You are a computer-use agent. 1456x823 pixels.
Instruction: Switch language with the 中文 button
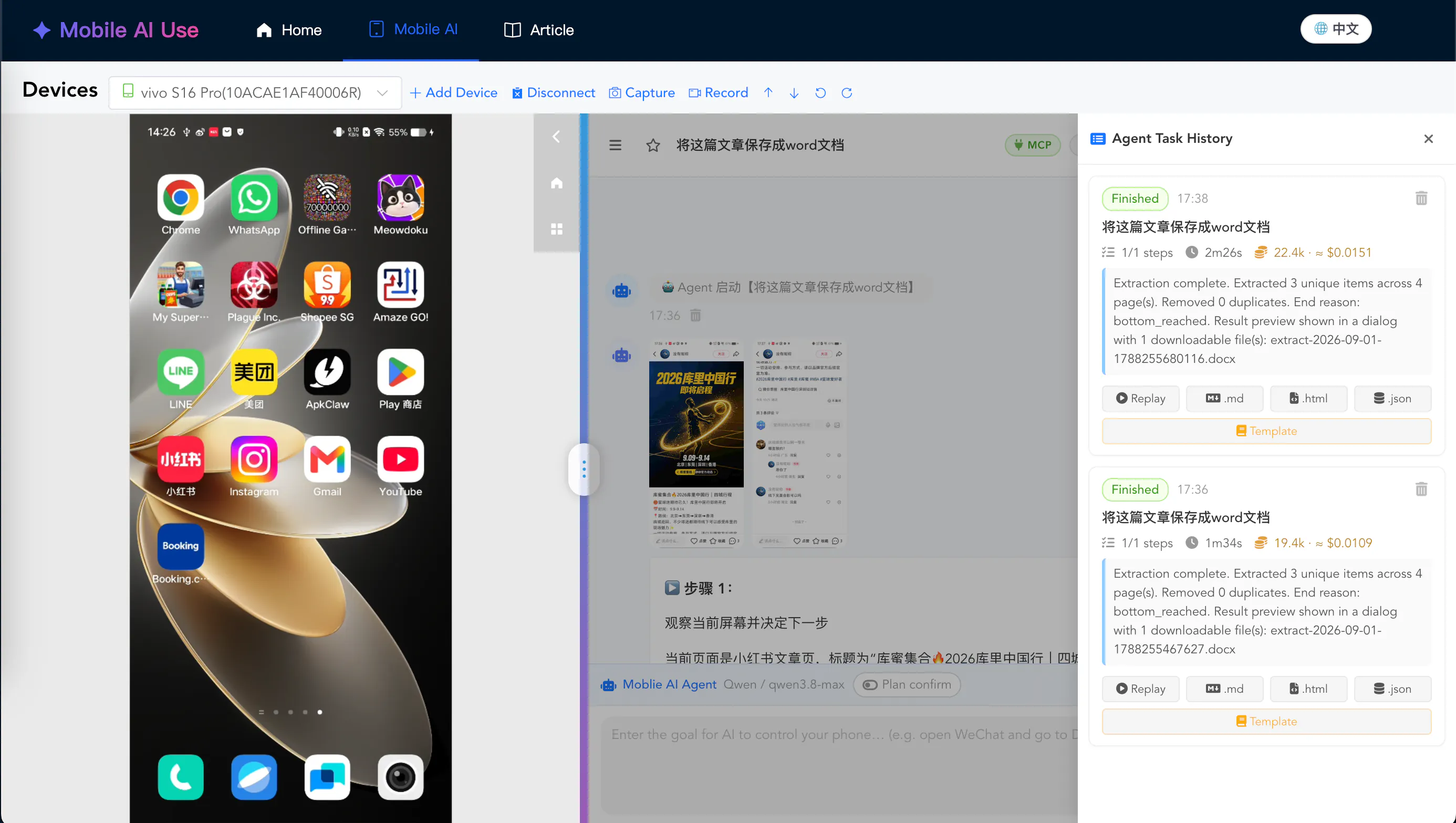[1336, 29]
